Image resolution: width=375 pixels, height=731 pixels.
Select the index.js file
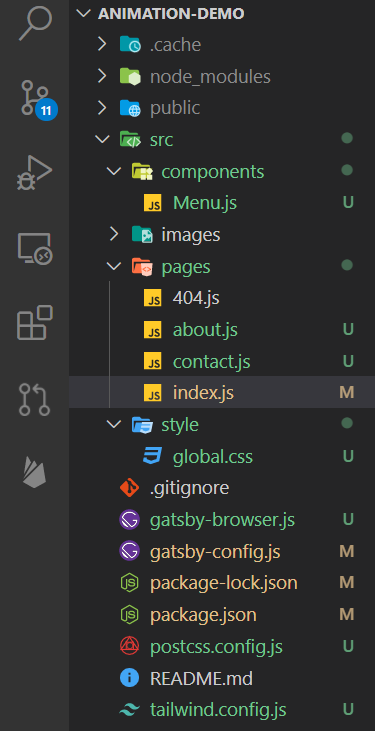203,393
